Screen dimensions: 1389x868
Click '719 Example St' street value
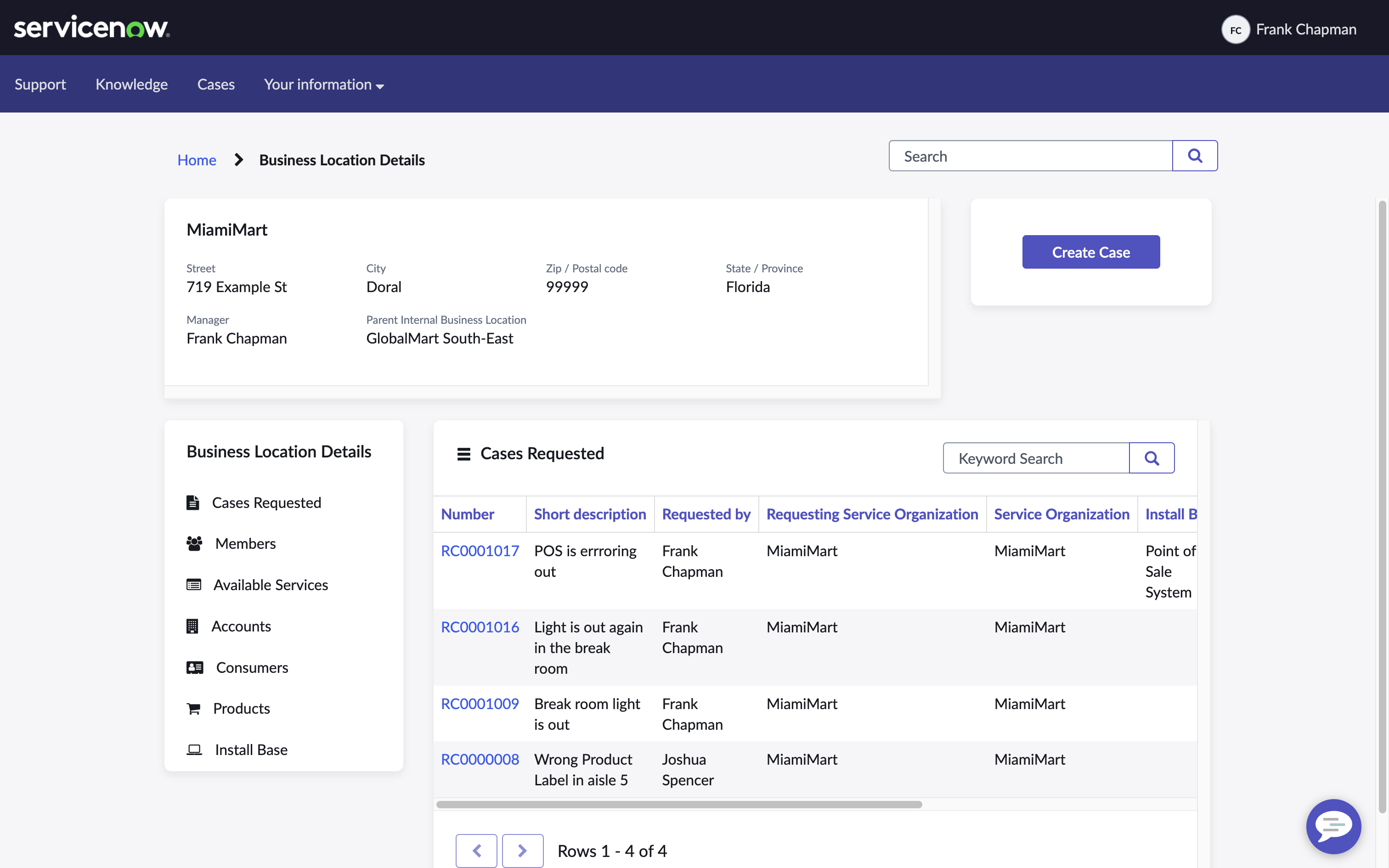point(237,287)
